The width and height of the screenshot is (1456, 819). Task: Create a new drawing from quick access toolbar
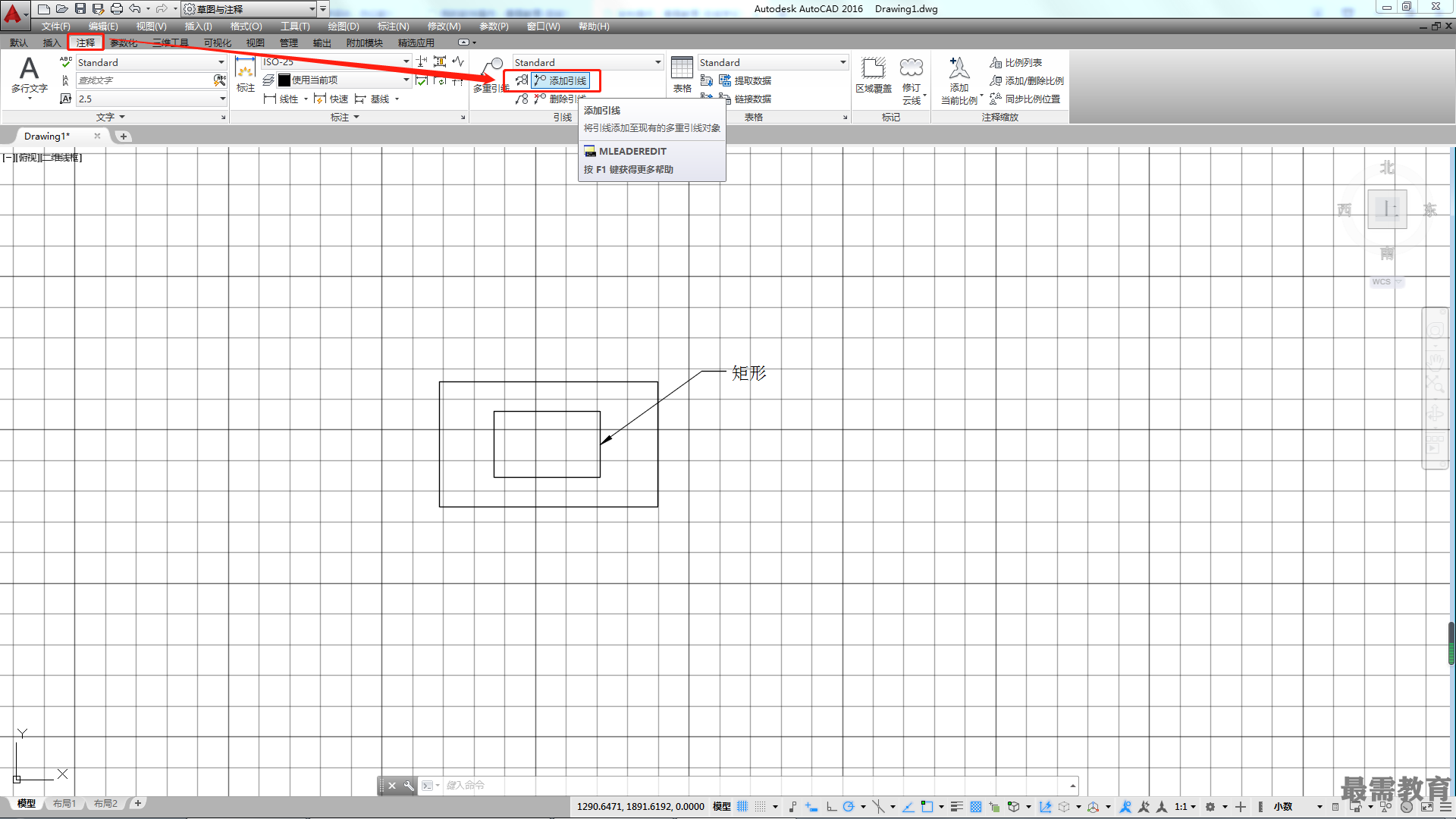44,9
